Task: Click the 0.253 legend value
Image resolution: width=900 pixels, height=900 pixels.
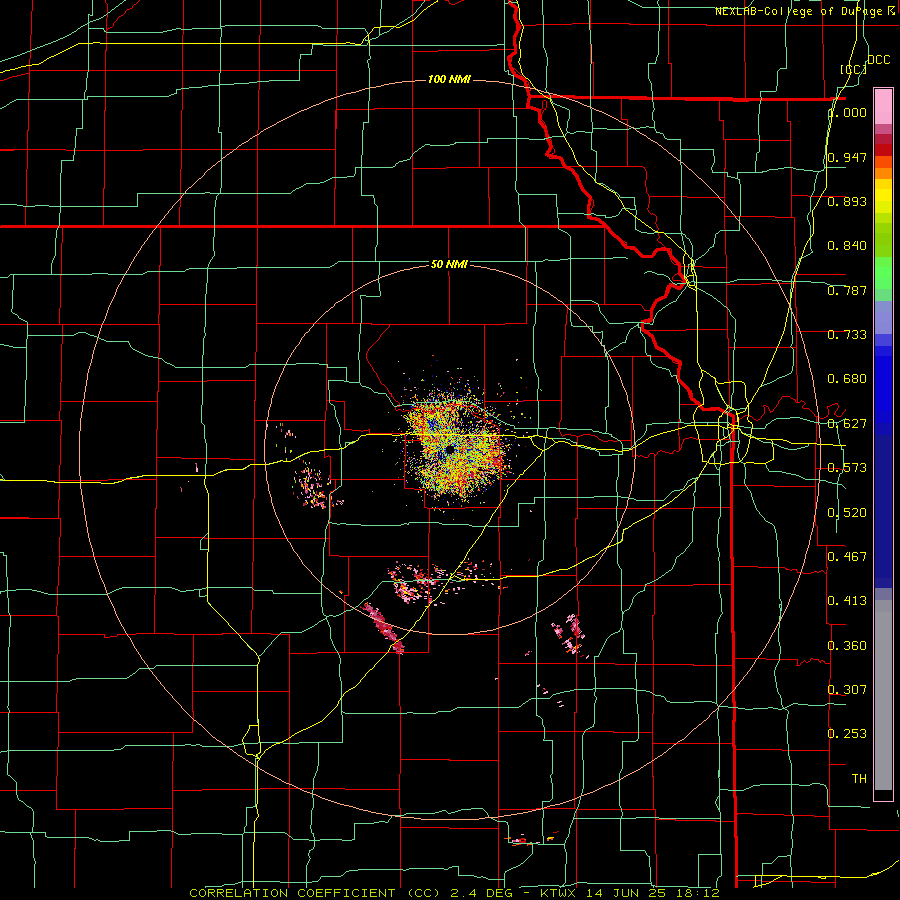Action: (x=847, y=734)
